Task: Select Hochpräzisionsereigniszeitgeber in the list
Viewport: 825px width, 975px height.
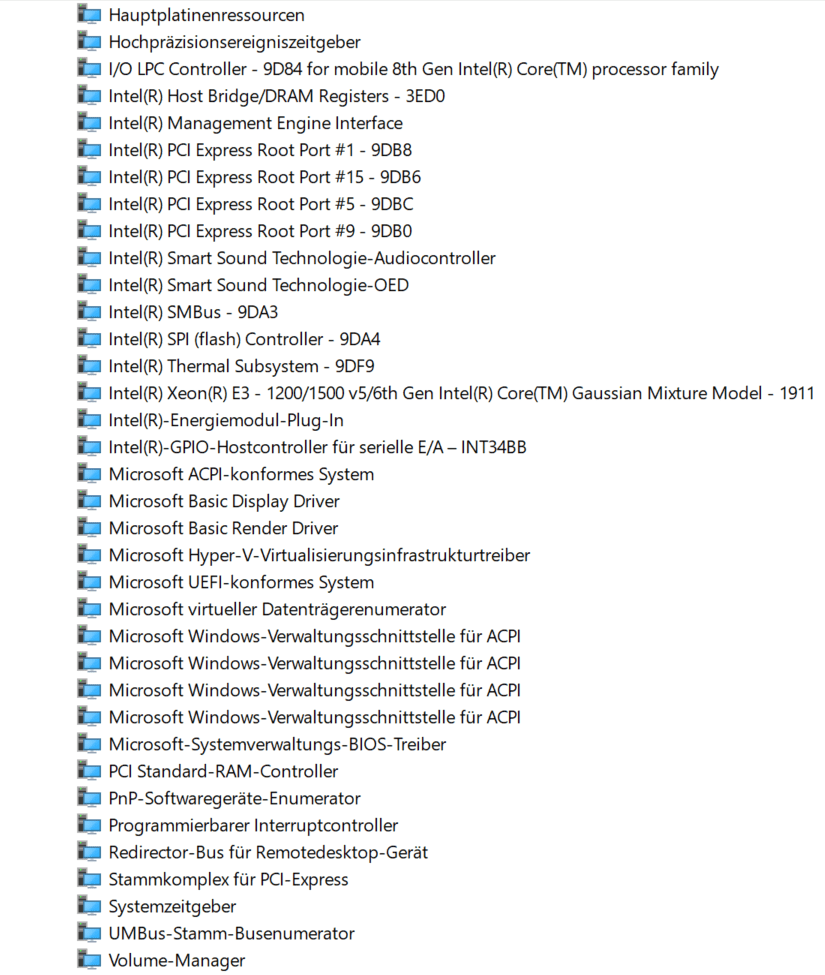Action: pyautogui.click(x=234, y=42)
